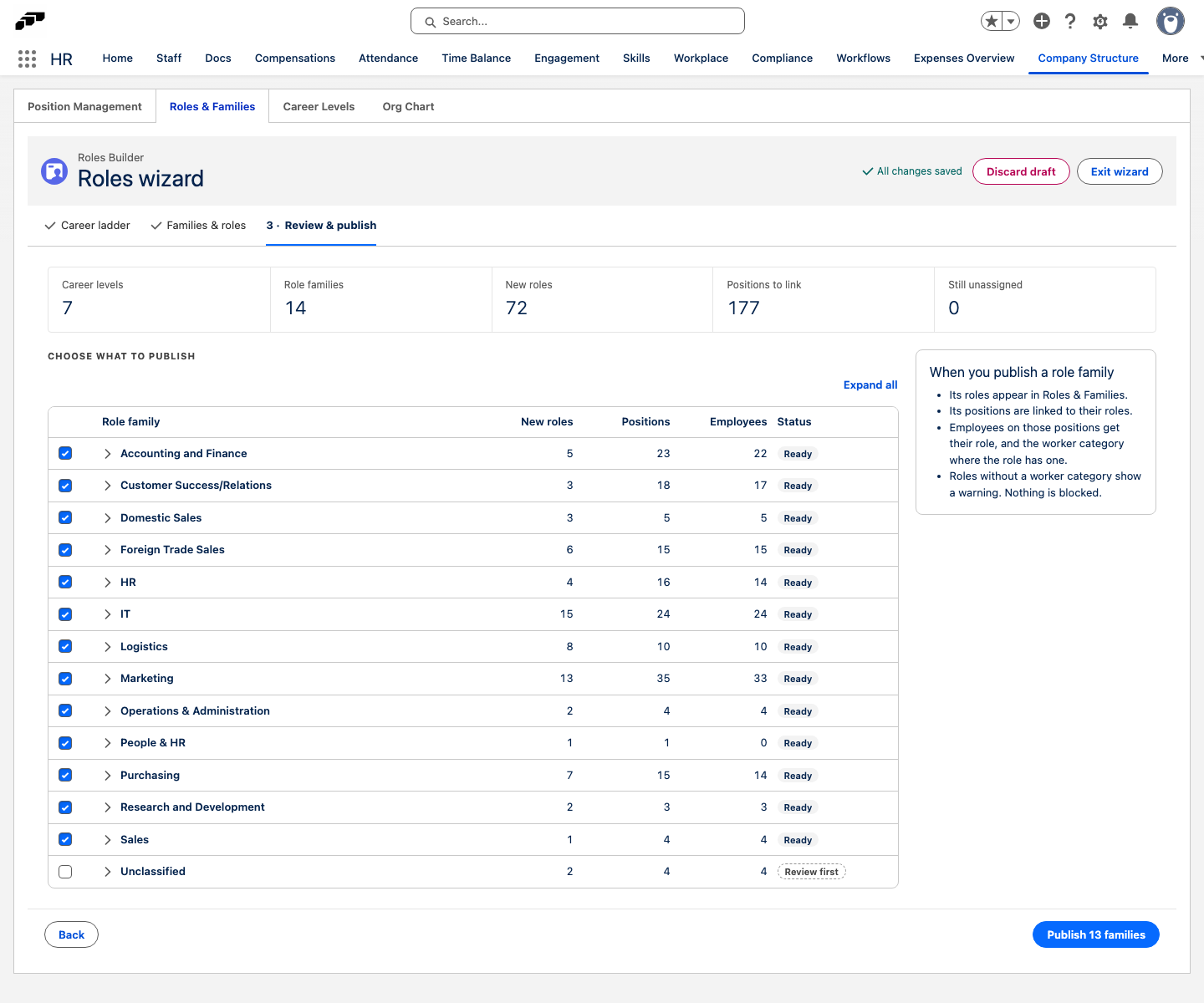The image size is (1204, 1003).
Task: Click into the Search field
Action: [x=578, y=21]
